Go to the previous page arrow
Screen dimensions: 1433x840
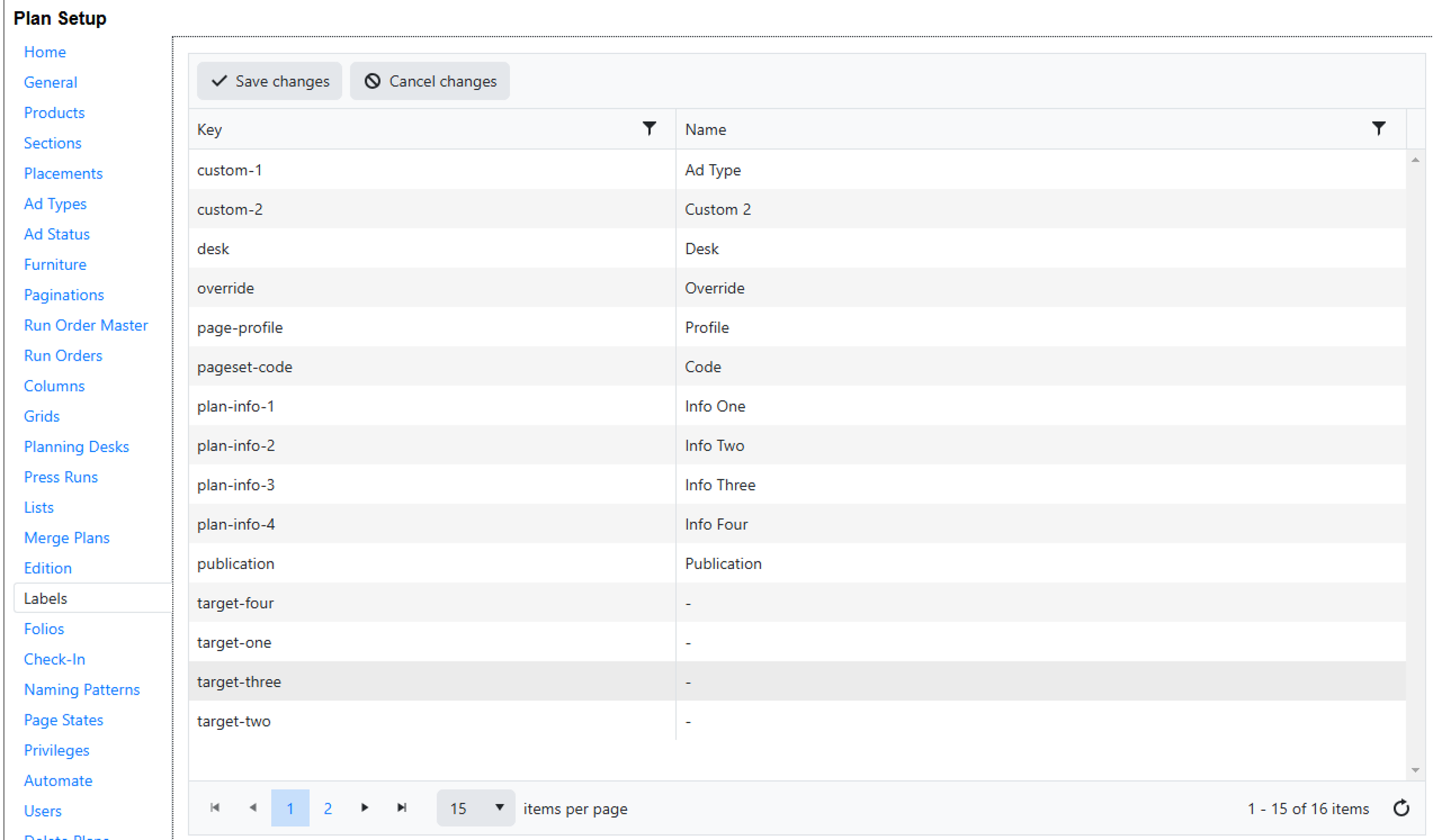tap(253, 808)
